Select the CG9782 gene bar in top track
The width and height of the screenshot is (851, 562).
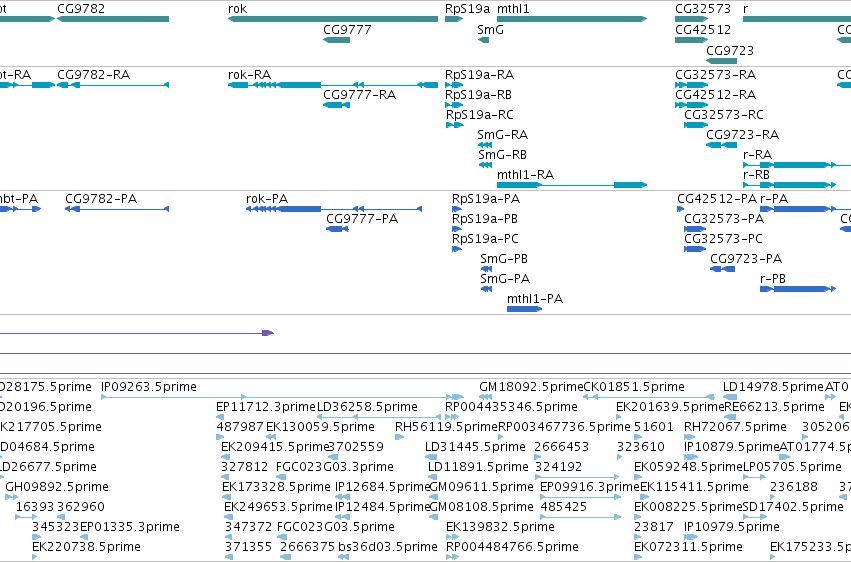[x=113, y=19]
